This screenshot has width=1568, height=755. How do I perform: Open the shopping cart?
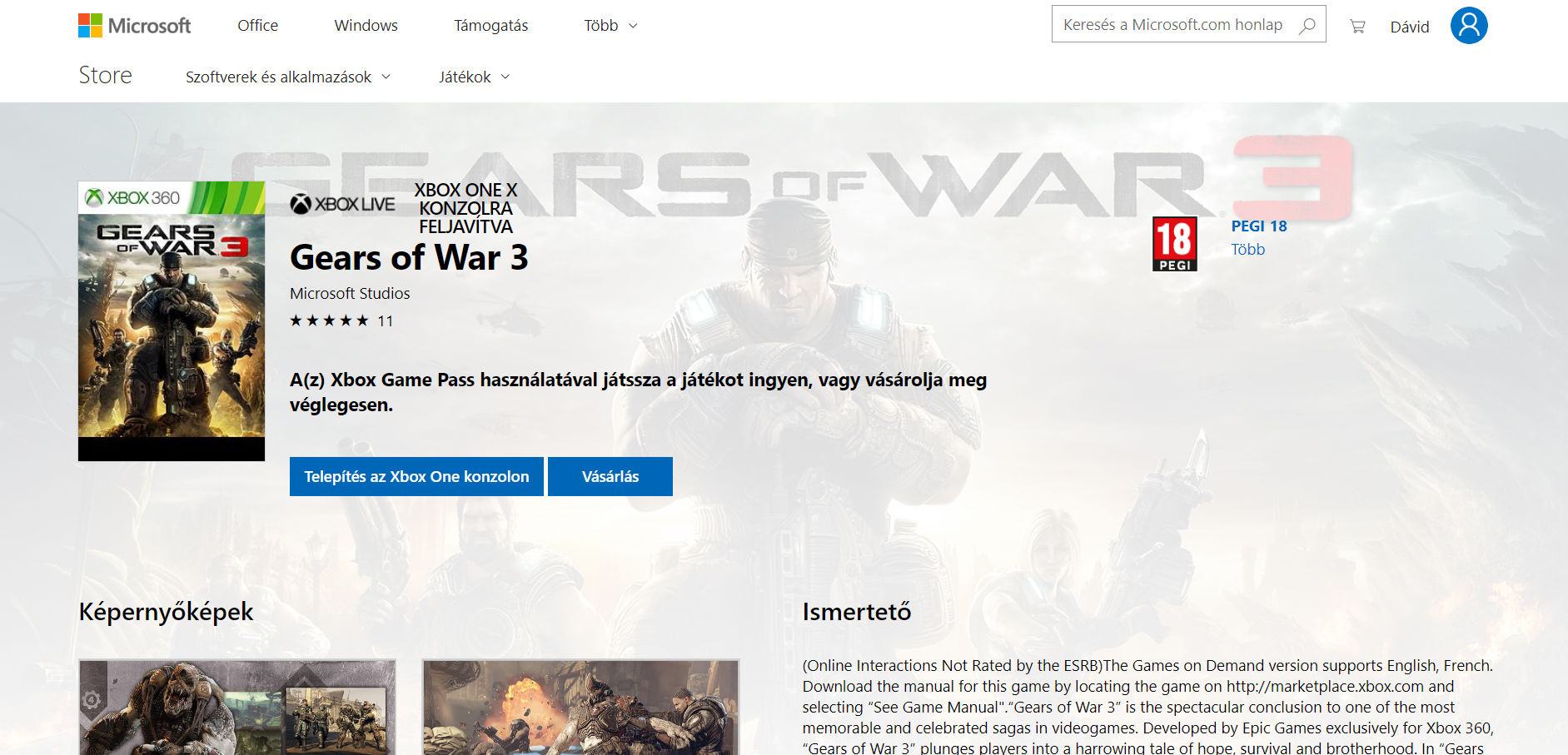[x=1357, y=27]
